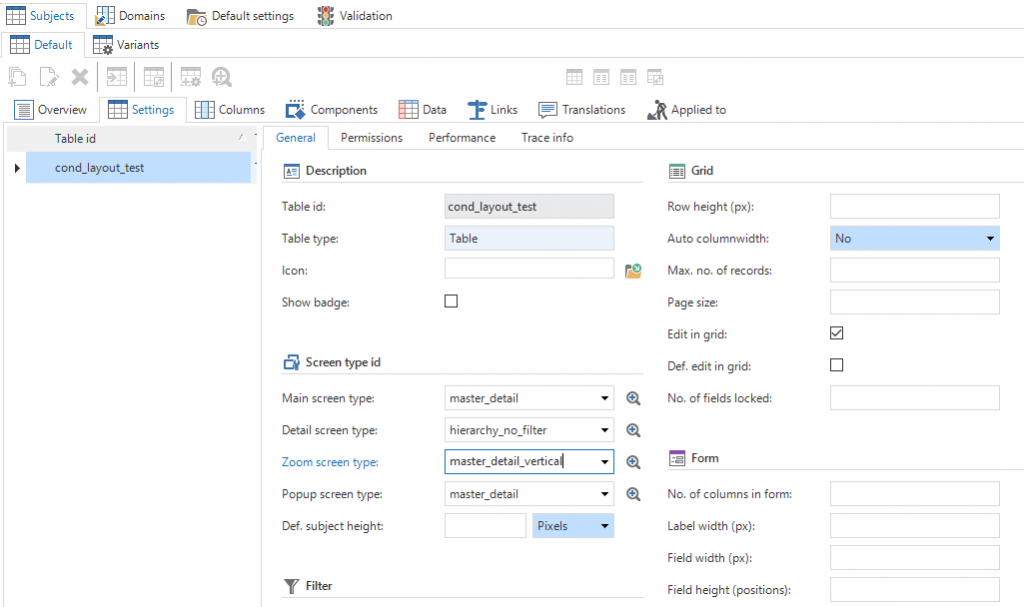Open the Detail screen type dropdown
The image size is (1024, 607).
tap(605, 430)
